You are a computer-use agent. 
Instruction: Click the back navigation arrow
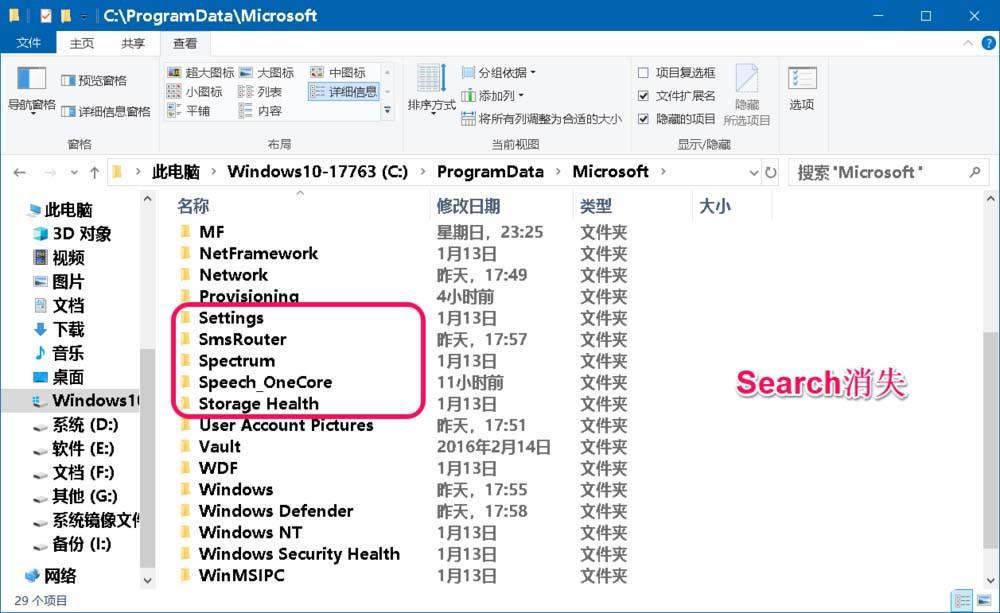[20, 171]
